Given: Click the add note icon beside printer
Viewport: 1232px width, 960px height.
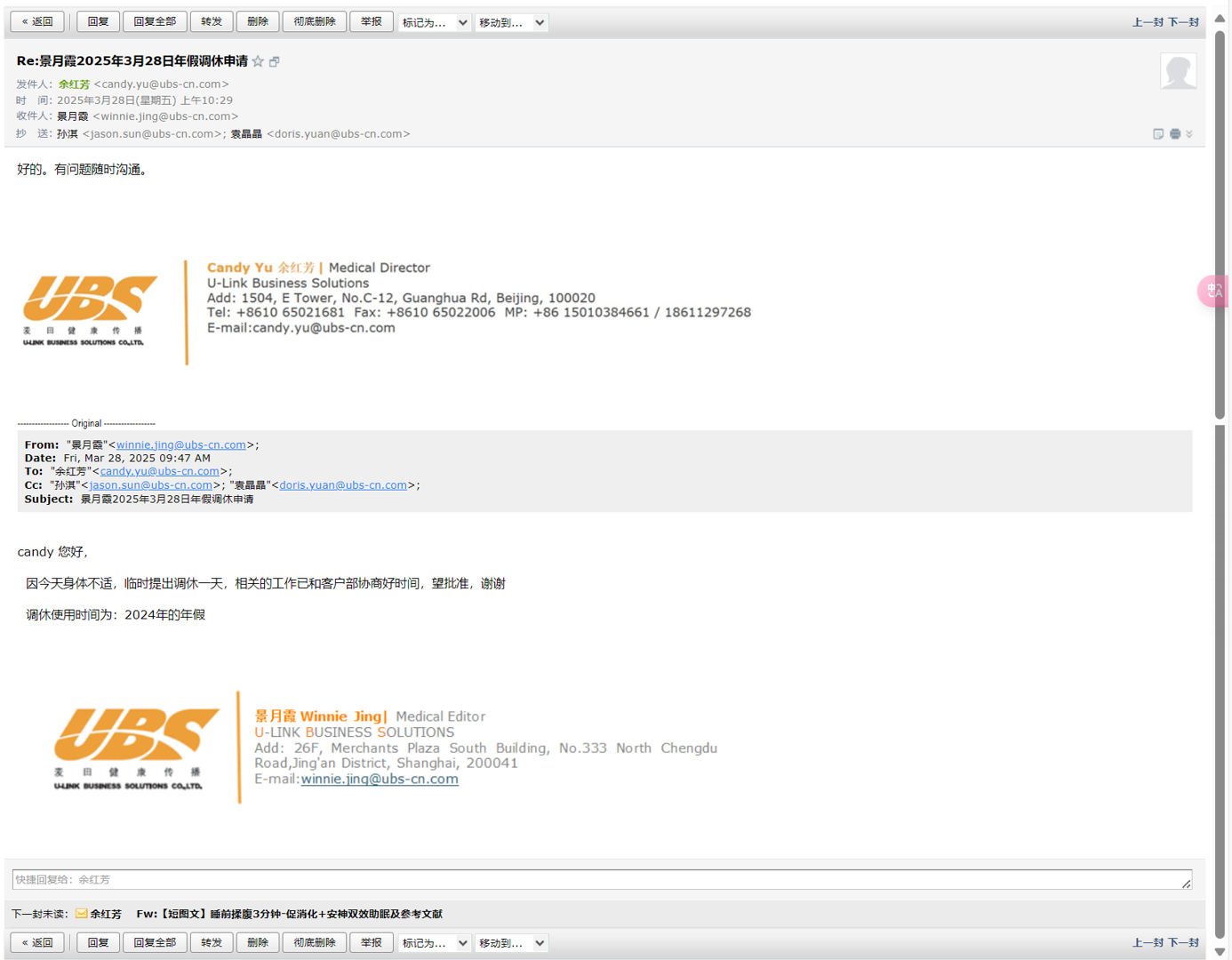Looking at the screenshot, I should 1158,134.
